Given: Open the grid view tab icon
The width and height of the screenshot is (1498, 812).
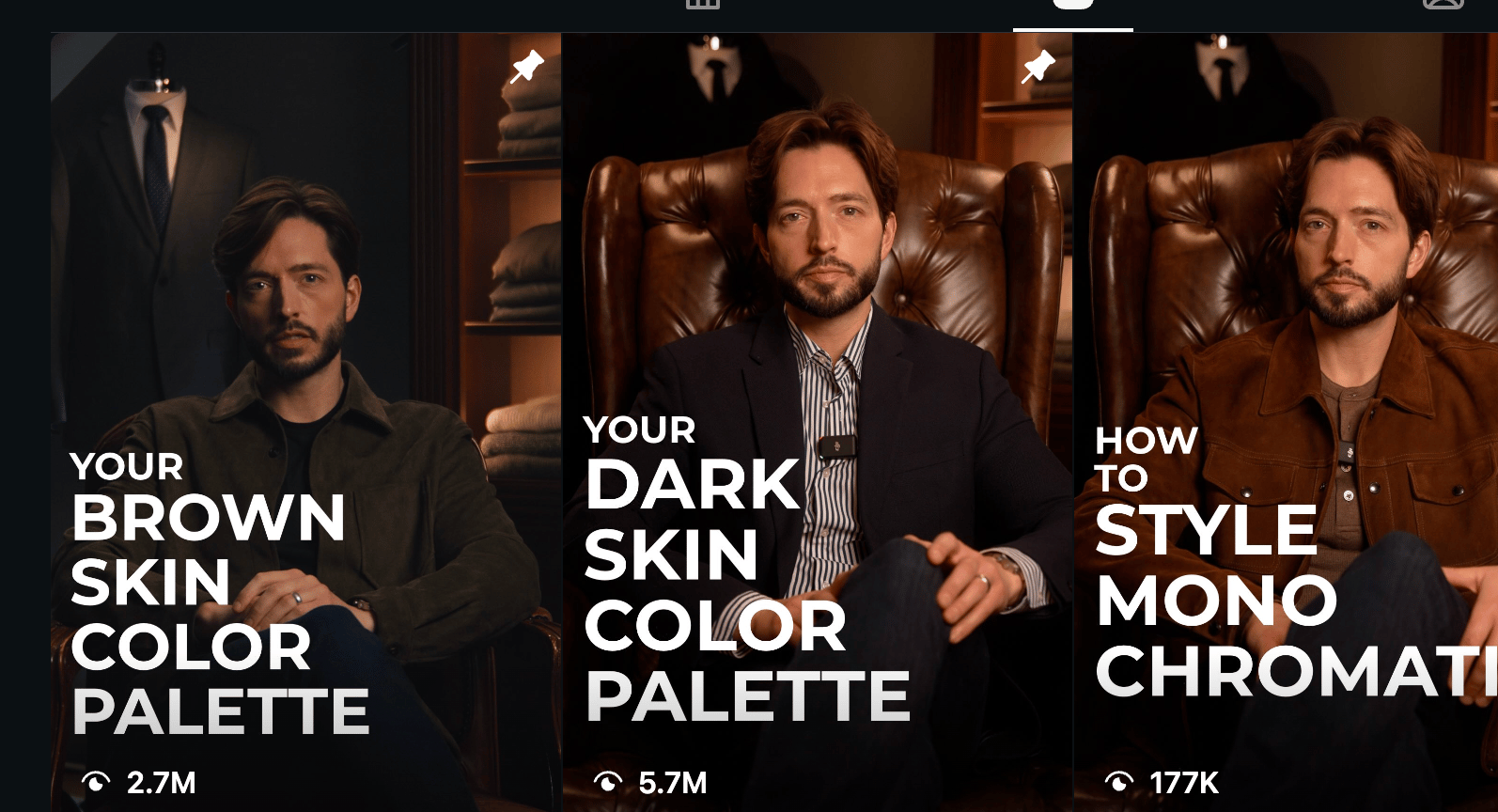Looking at the screenshot, I should [x=703, y=4].
